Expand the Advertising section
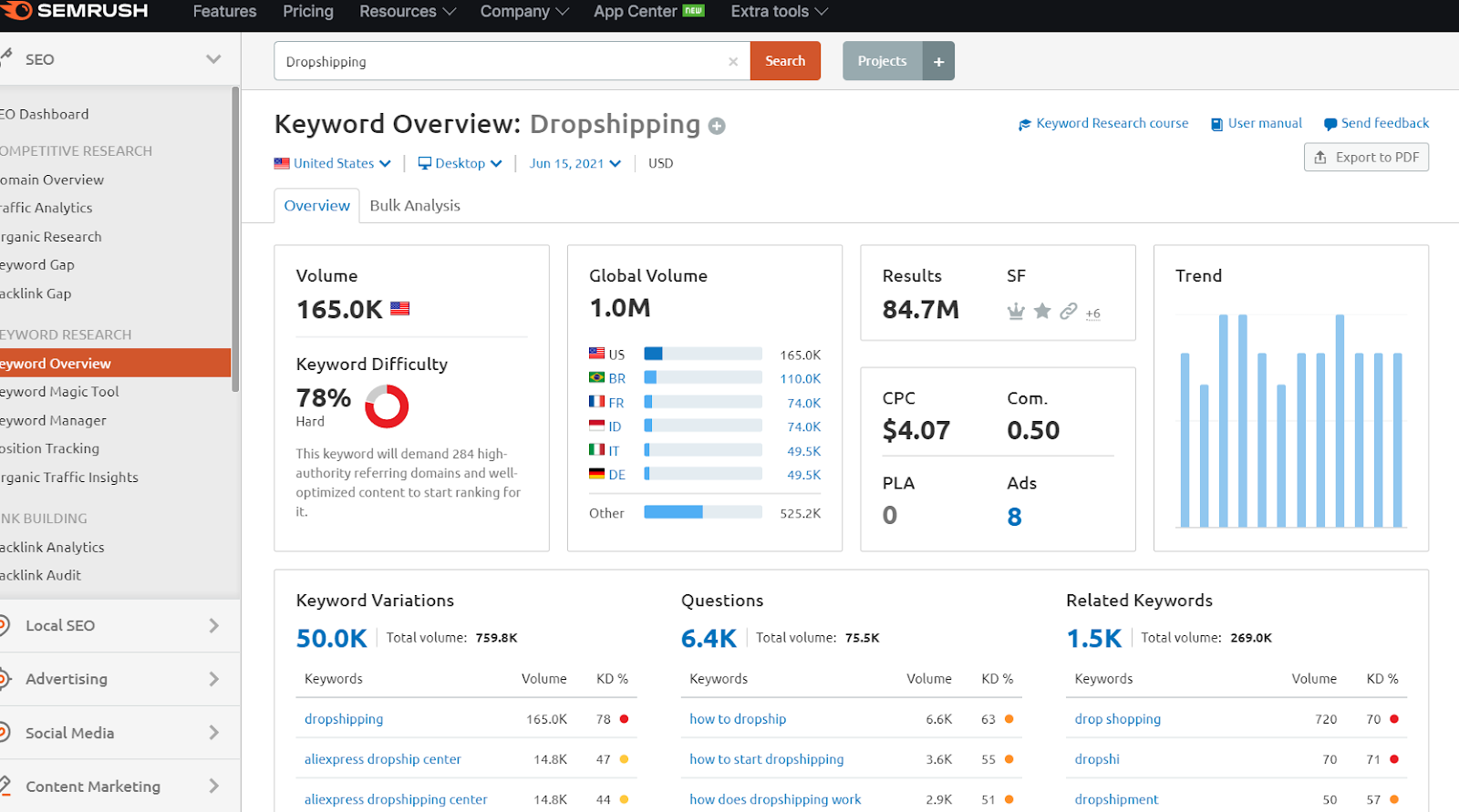The height and width of the screenshot is (812, 1459). 214,679
